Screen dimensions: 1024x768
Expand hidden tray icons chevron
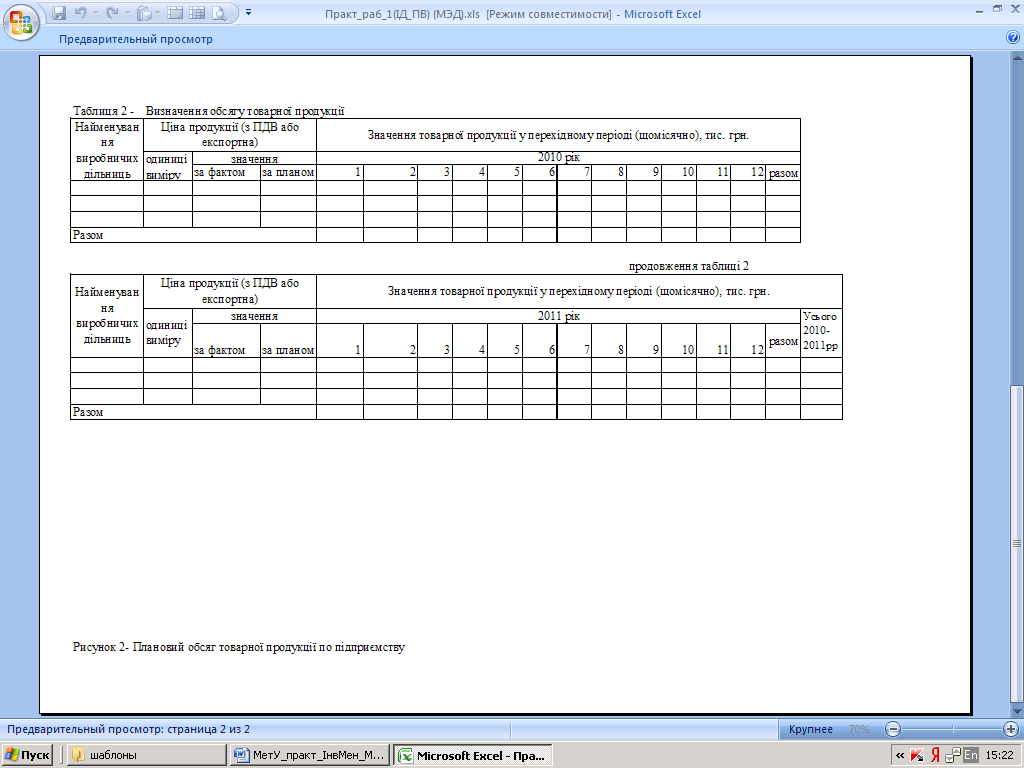[x=900, y=756]
